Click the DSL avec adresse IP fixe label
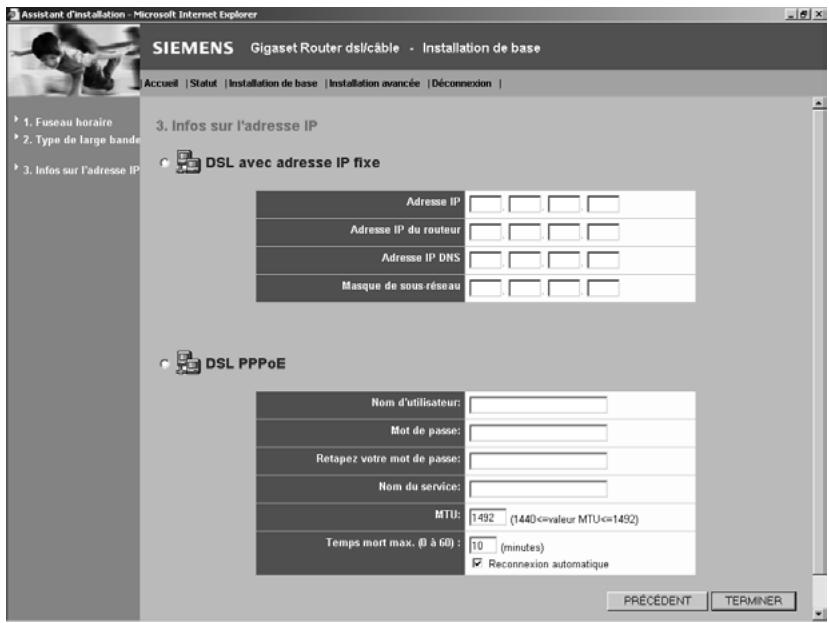Screen dimensions: 829x623 click(292, 162)
